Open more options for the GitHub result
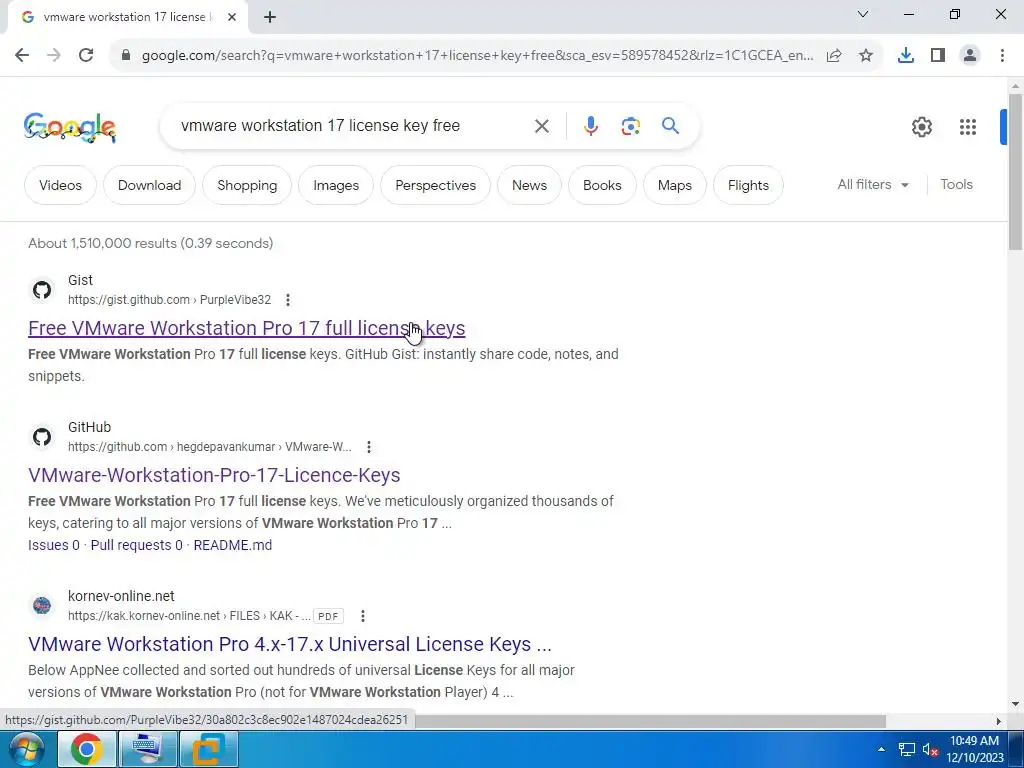Image resolution: width=1024 pixels, height=768 pixels. point(369,447)
